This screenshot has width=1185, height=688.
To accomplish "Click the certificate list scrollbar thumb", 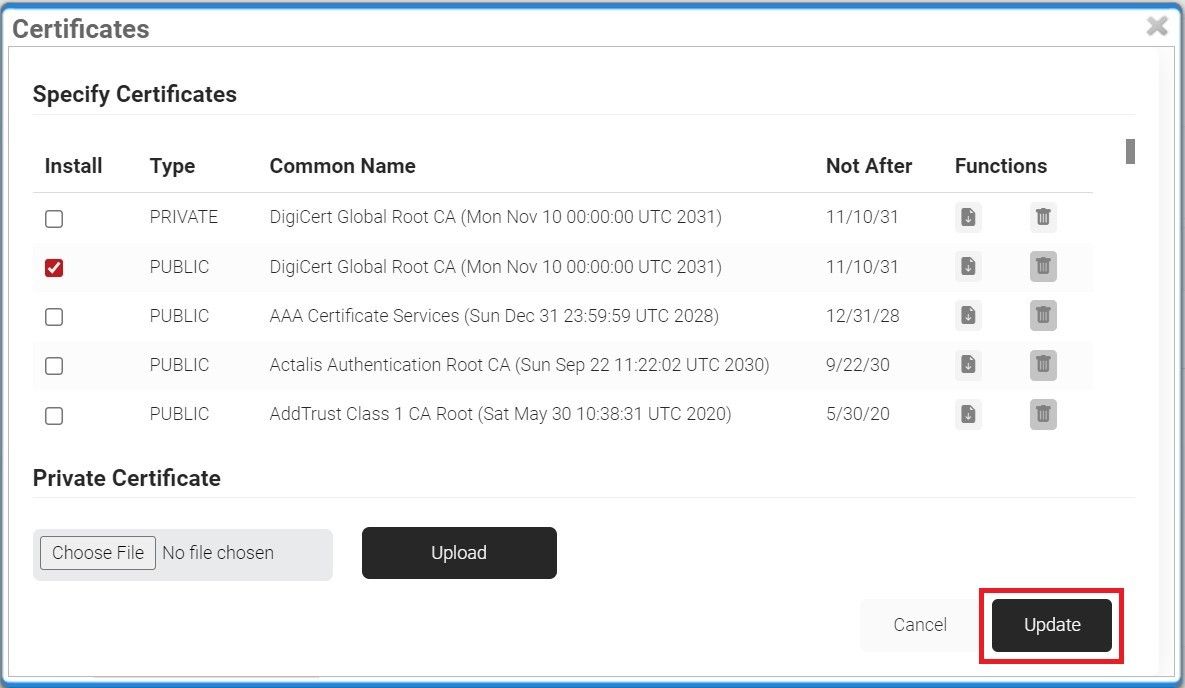I will (x=1130, y=151).
